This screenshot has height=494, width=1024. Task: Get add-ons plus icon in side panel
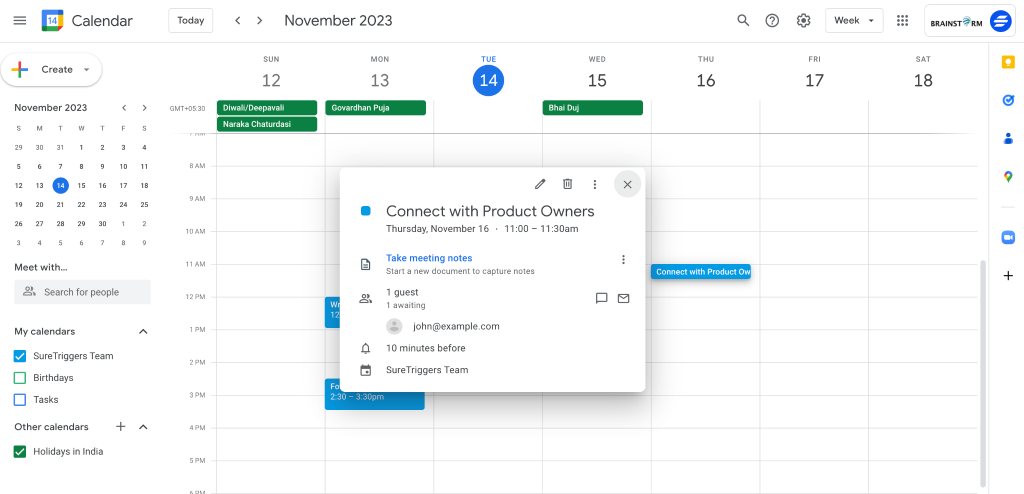tap(1008, 276)
